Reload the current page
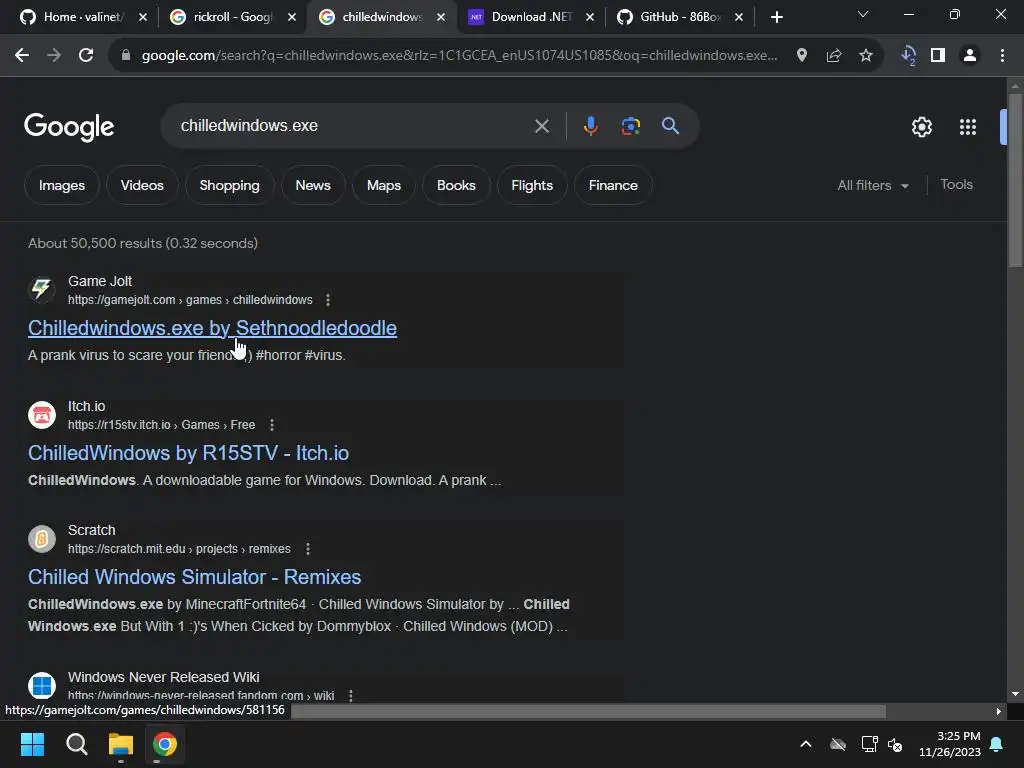The image size is (1024, 768). [86, 56]
